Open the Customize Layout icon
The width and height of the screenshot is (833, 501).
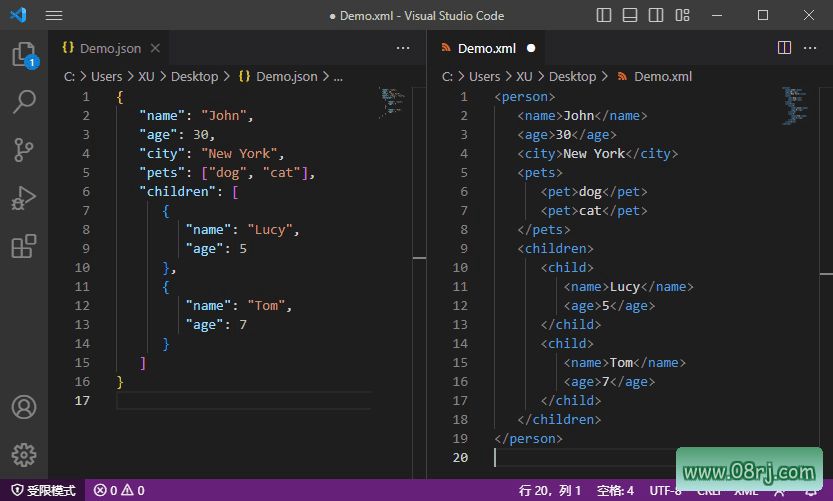(x=682, y=15)
